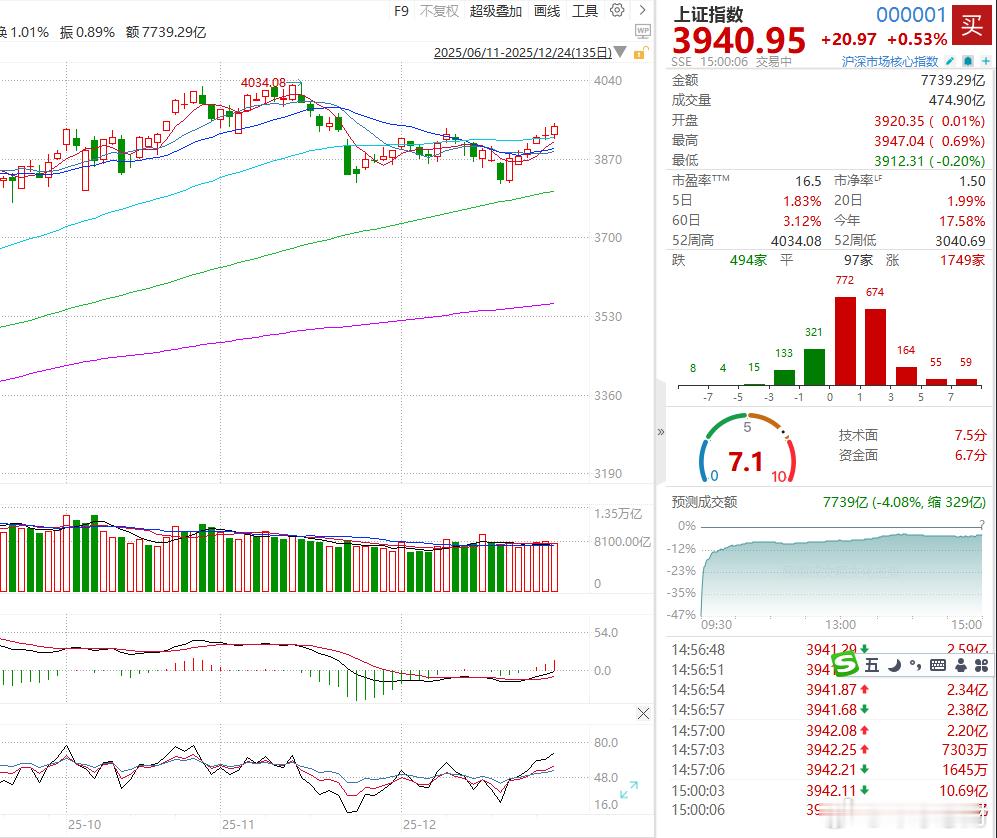The width and height of the screenshot is (997, 838).
Task: Click 涨 1749家 count
Action: coord(962,260)
